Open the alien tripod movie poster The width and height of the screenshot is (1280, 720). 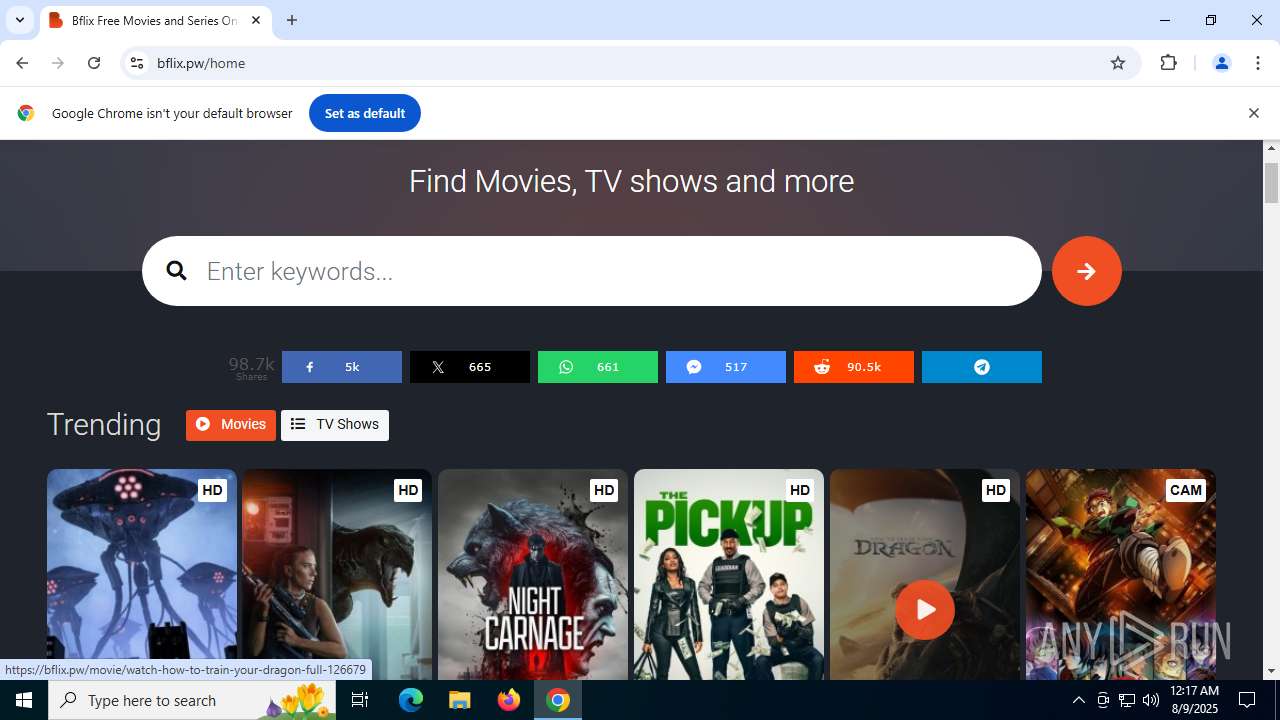[142, 574]
